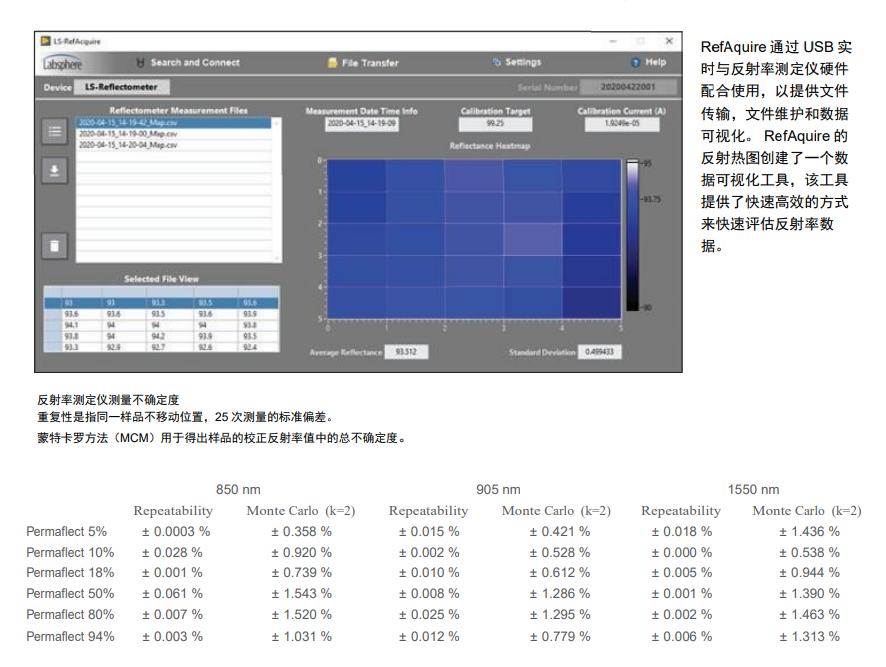886x667 pixels.
Task: Click the trash delete icon button
Action: pos(55,246)
